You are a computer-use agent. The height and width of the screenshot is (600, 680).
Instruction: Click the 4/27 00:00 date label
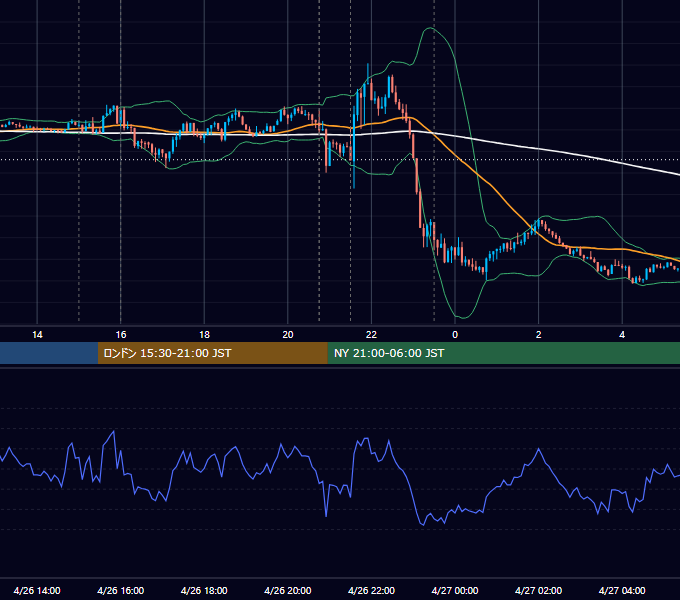click(x=455, y=590)
